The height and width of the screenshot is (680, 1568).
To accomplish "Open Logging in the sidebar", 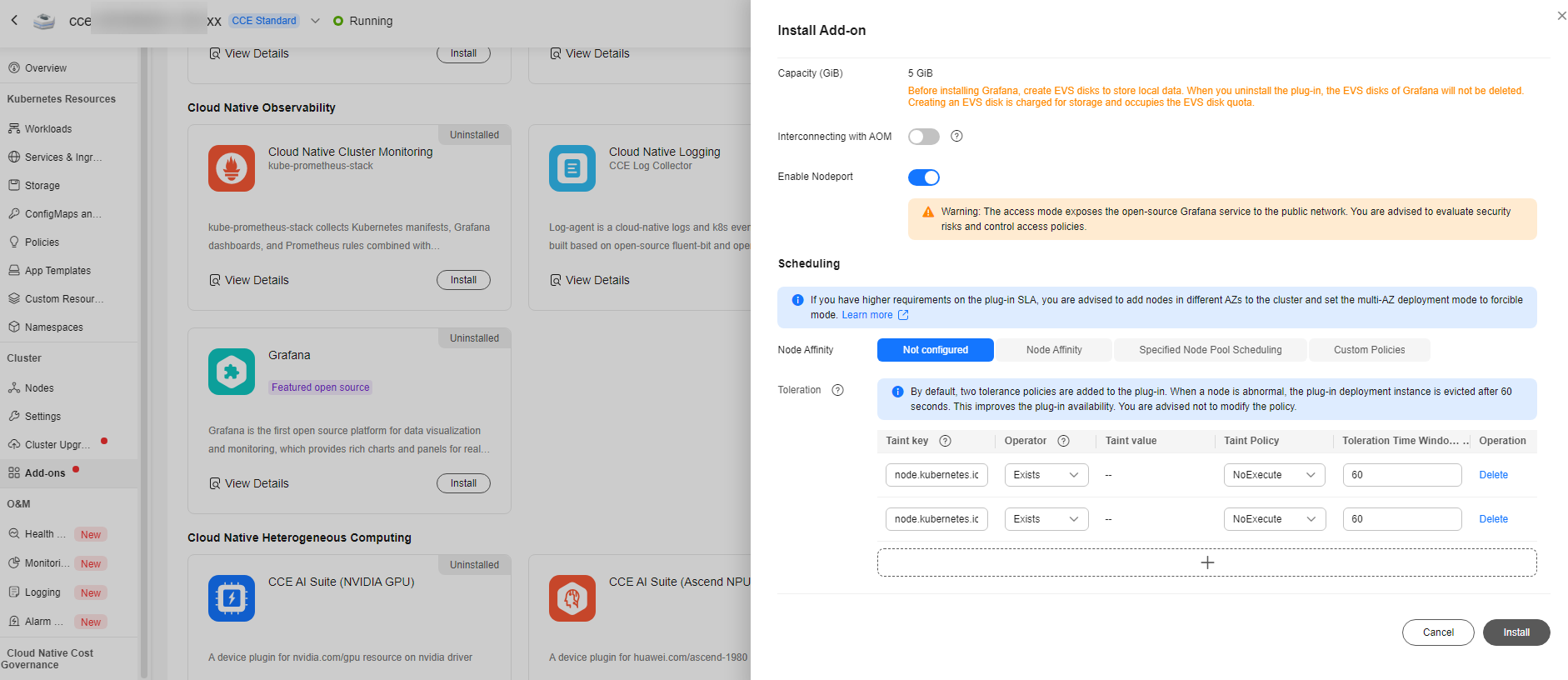I will point(42,592).
